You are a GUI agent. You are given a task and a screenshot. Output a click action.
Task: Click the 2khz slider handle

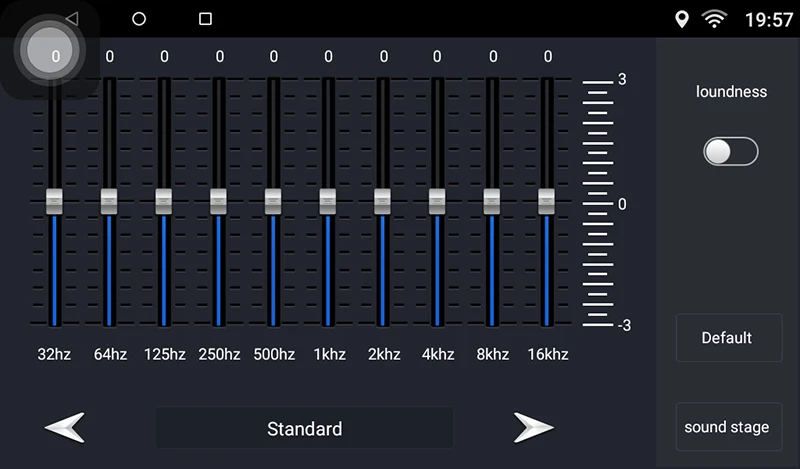382,202
